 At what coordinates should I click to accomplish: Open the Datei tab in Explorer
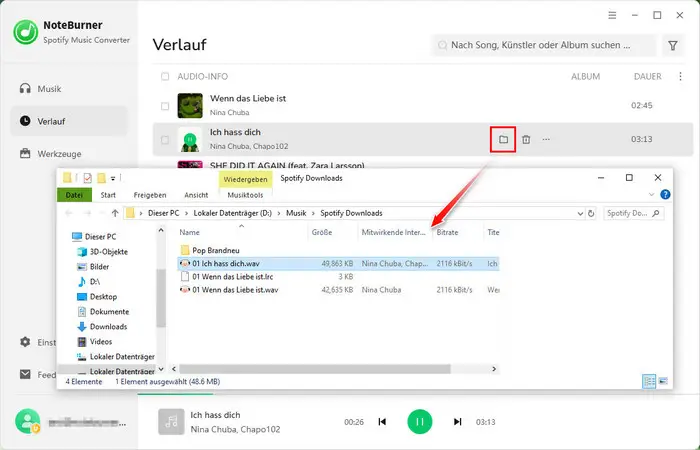(74, 195)
